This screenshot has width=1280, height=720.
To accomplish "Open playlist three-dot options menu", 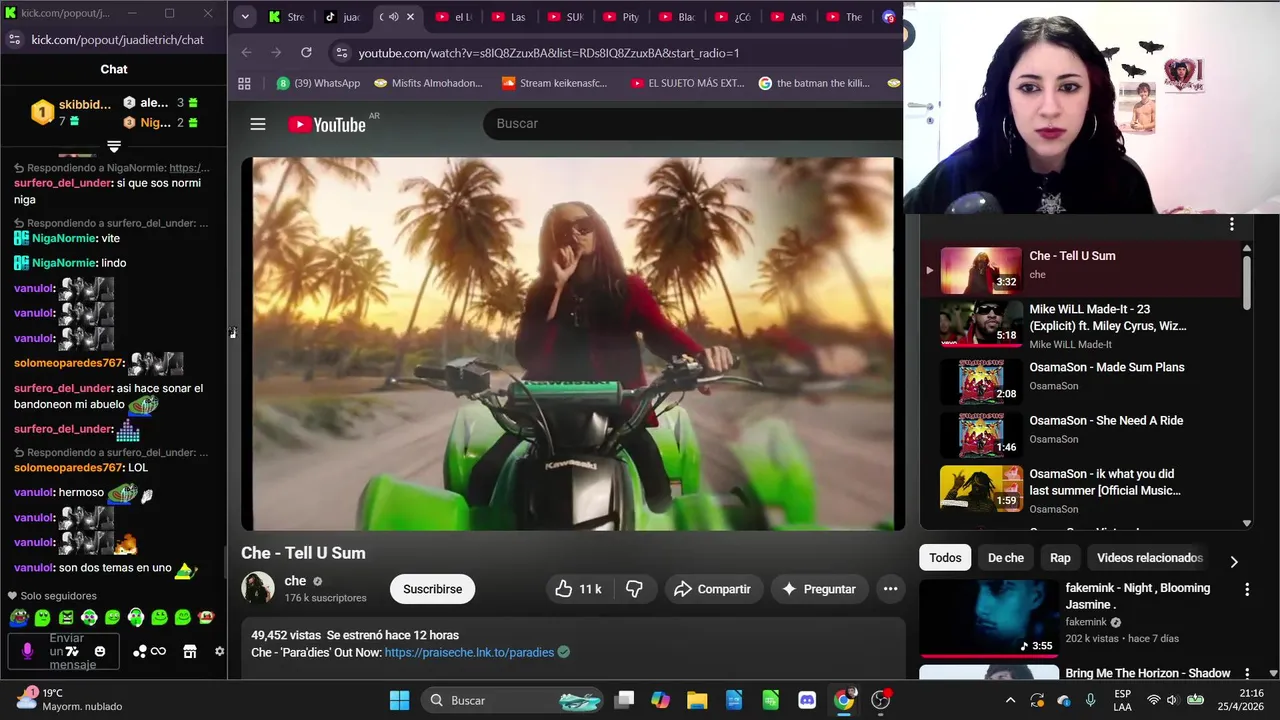I will (x=1232, y=224).
